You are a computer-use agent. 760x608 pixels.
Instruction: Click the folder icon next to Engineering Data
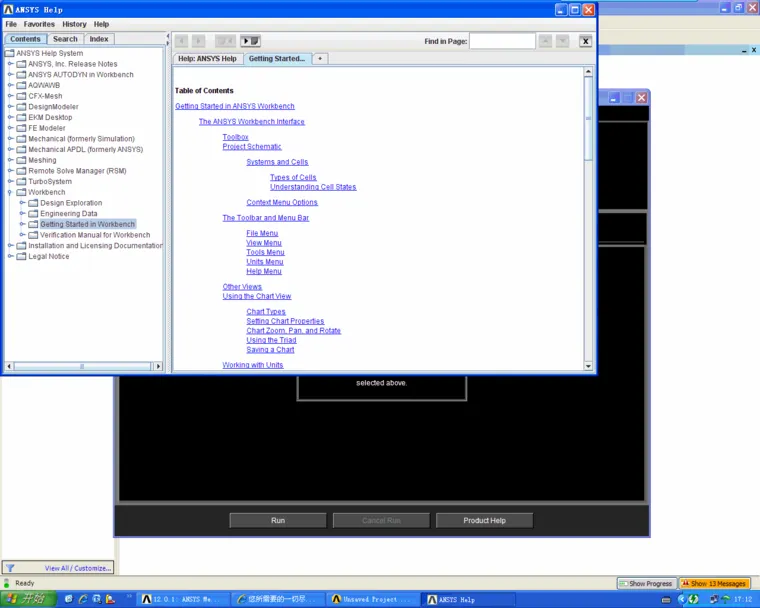33,213
